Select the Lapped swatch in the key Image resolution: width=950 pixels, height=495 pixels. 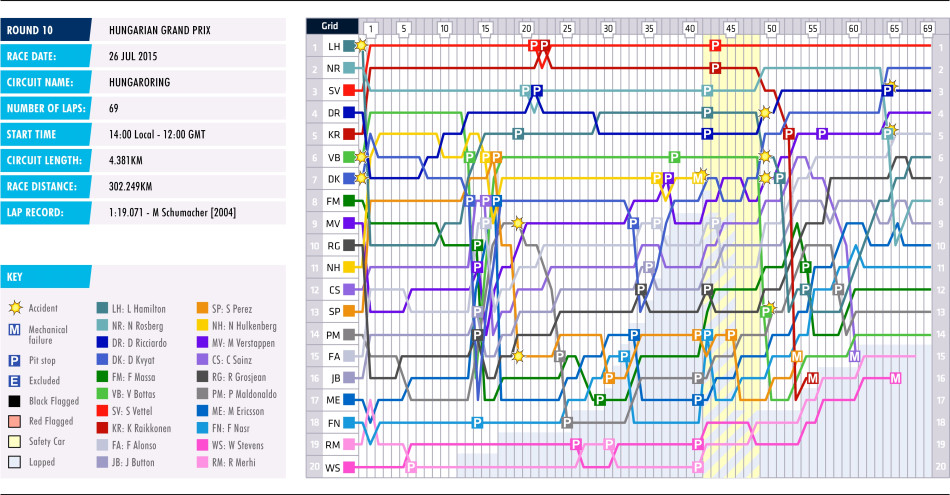point(15,462)
